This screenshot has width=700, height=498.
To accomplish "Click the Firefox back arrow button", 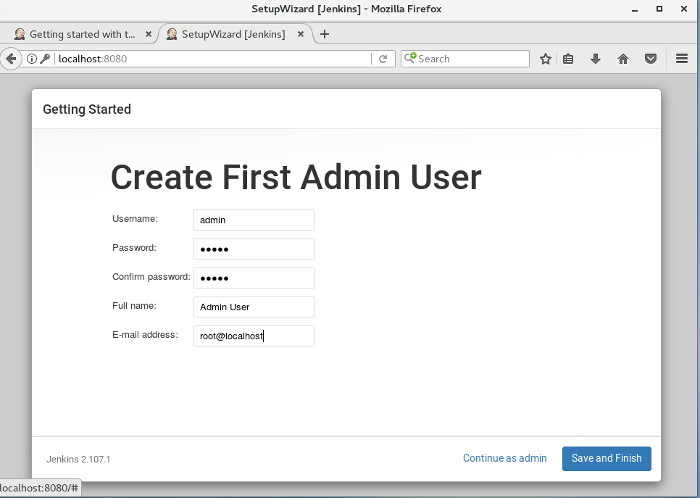I will pos(11,59).
